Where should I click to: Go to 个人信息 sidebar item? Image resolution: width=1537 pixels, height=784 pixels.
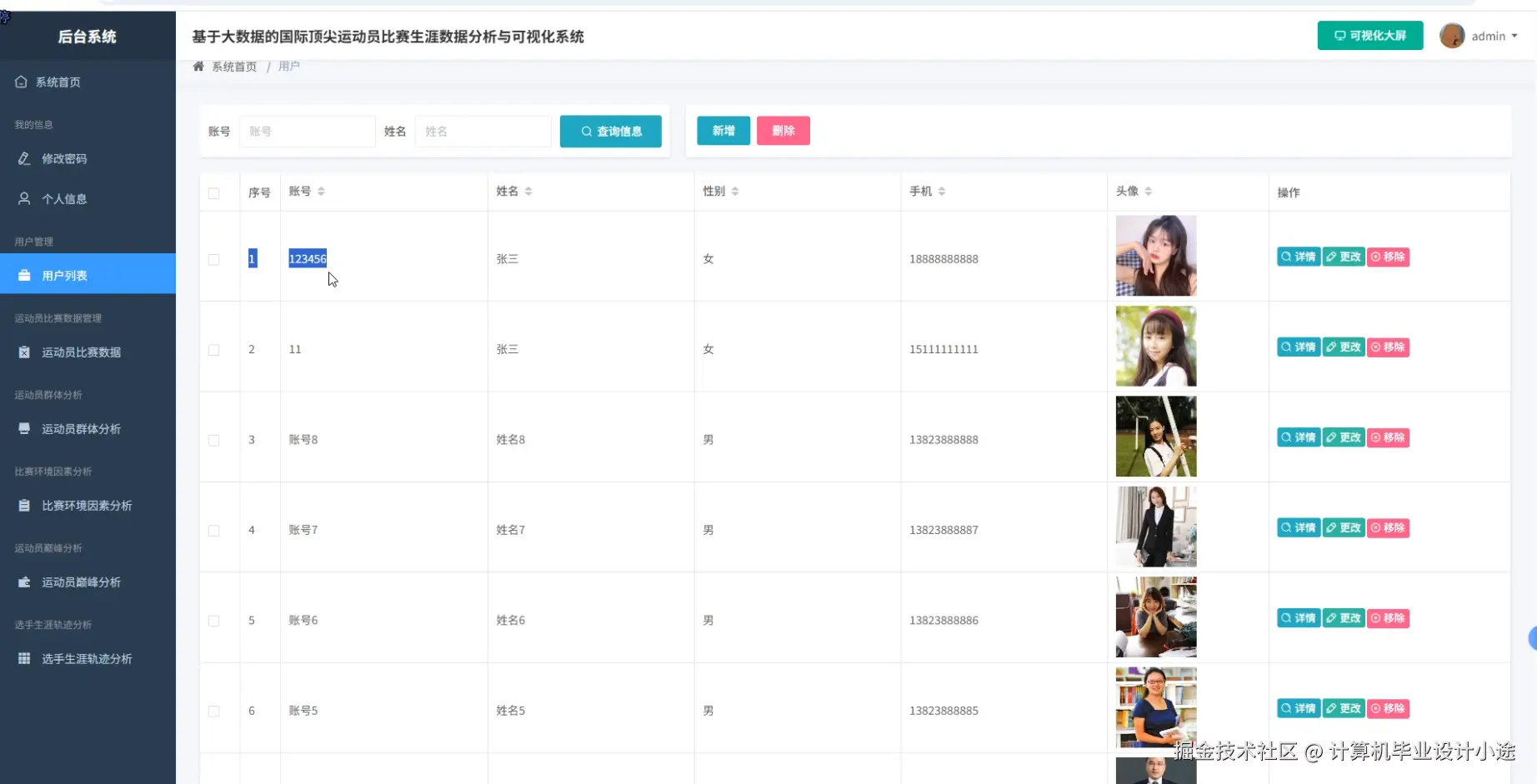[x=88, y=198]
